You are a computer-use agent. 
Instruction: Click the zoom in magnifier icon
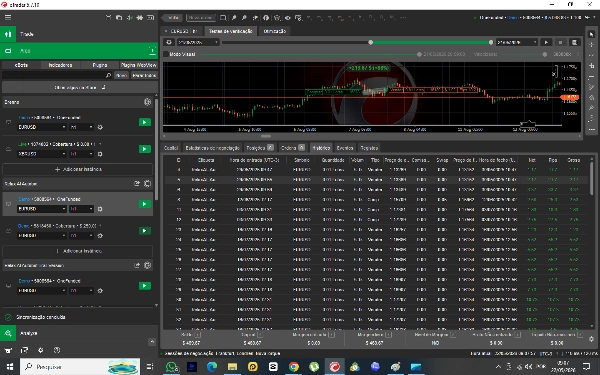click(x=234, y=18)
